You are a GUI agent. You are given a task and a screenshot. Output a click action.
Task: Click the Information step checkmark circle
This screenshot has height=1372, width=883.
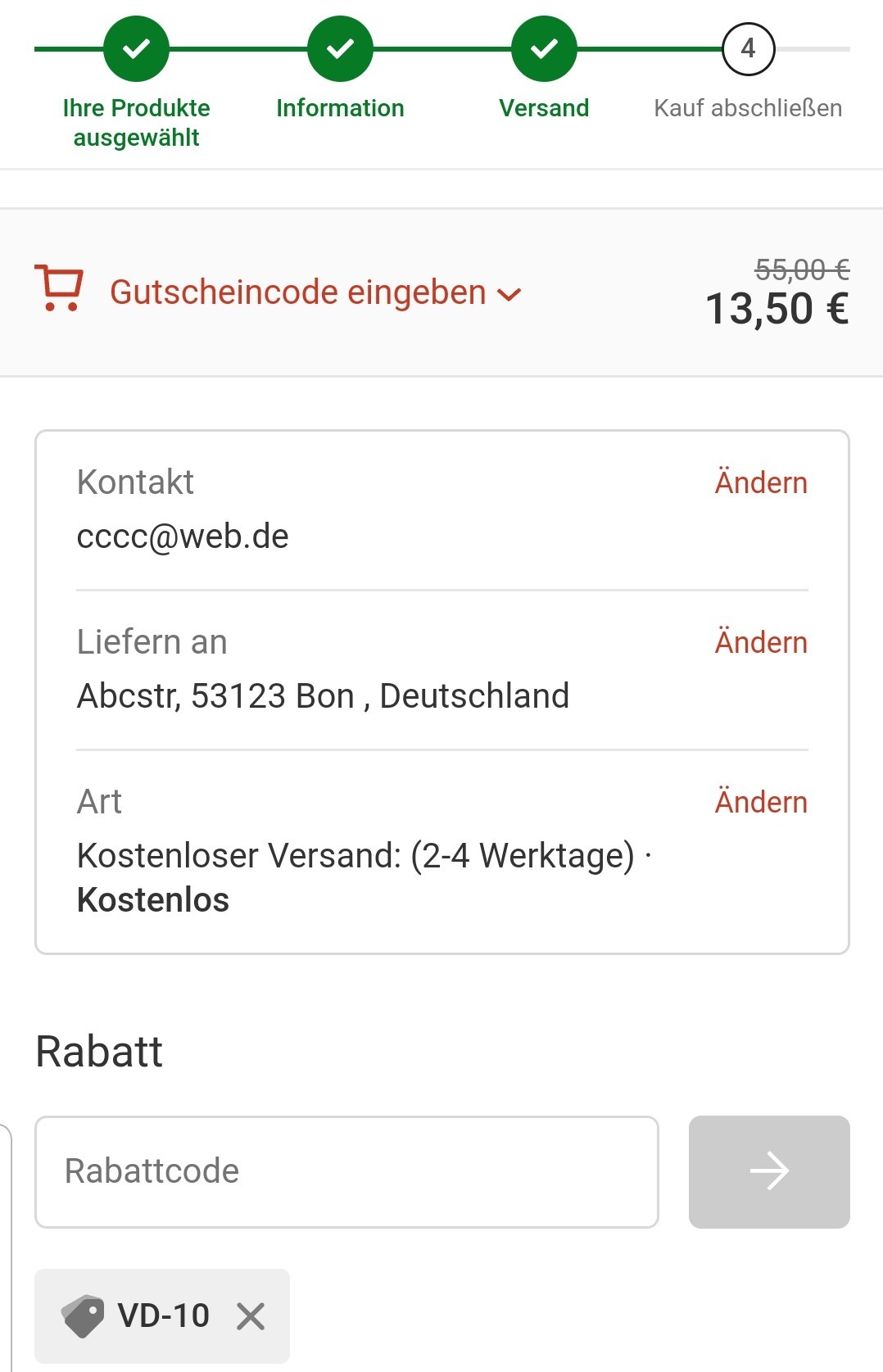[x=340, y=48]
